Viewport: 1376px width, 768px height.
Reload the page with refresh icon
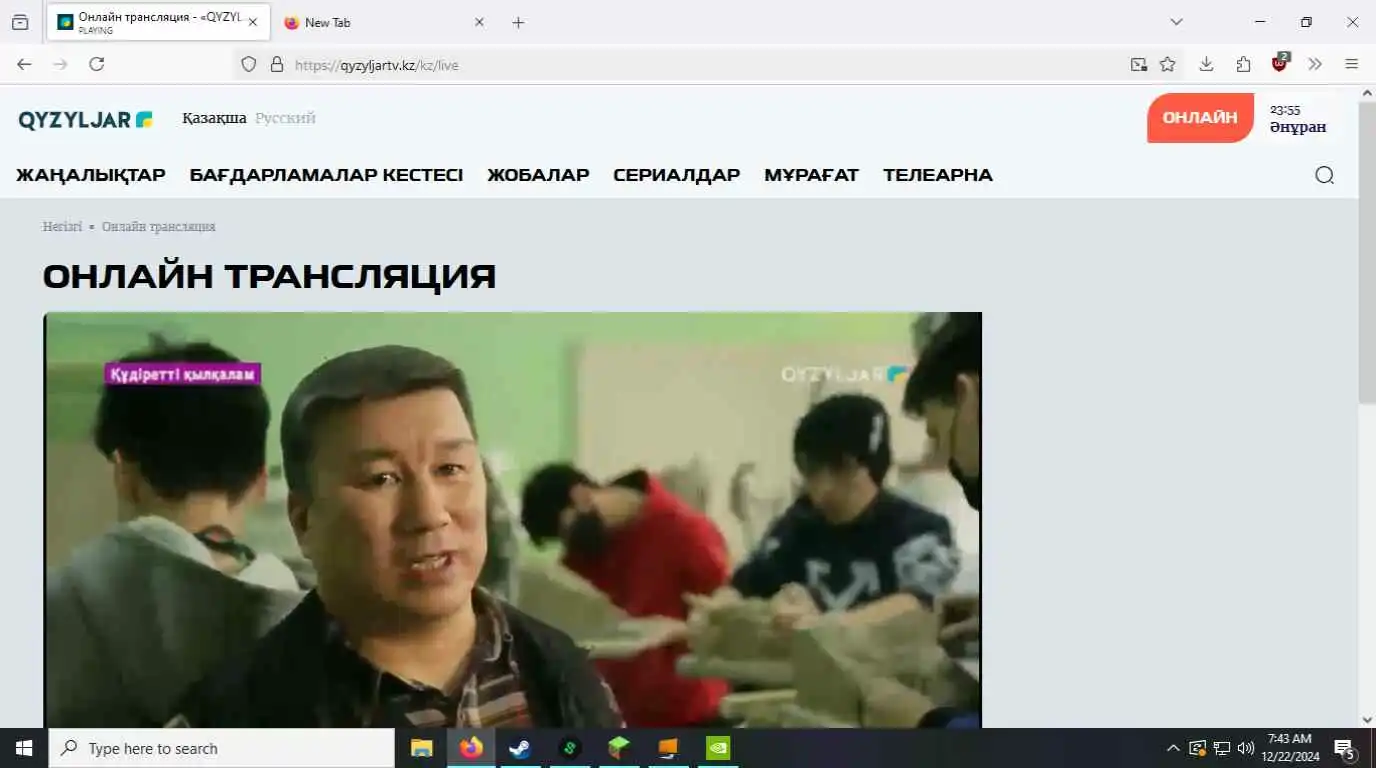click(x=97, y=64)
